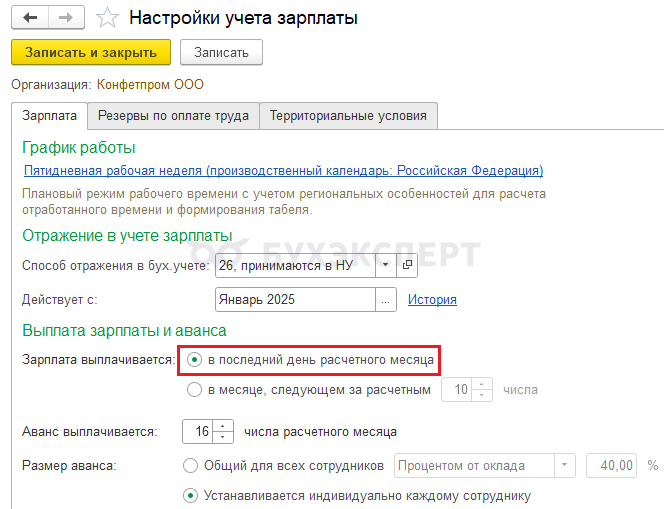The height and width of the screenshot is (509, 664).
Task: Choose common advance for all employees
Action: pos(190,465)
